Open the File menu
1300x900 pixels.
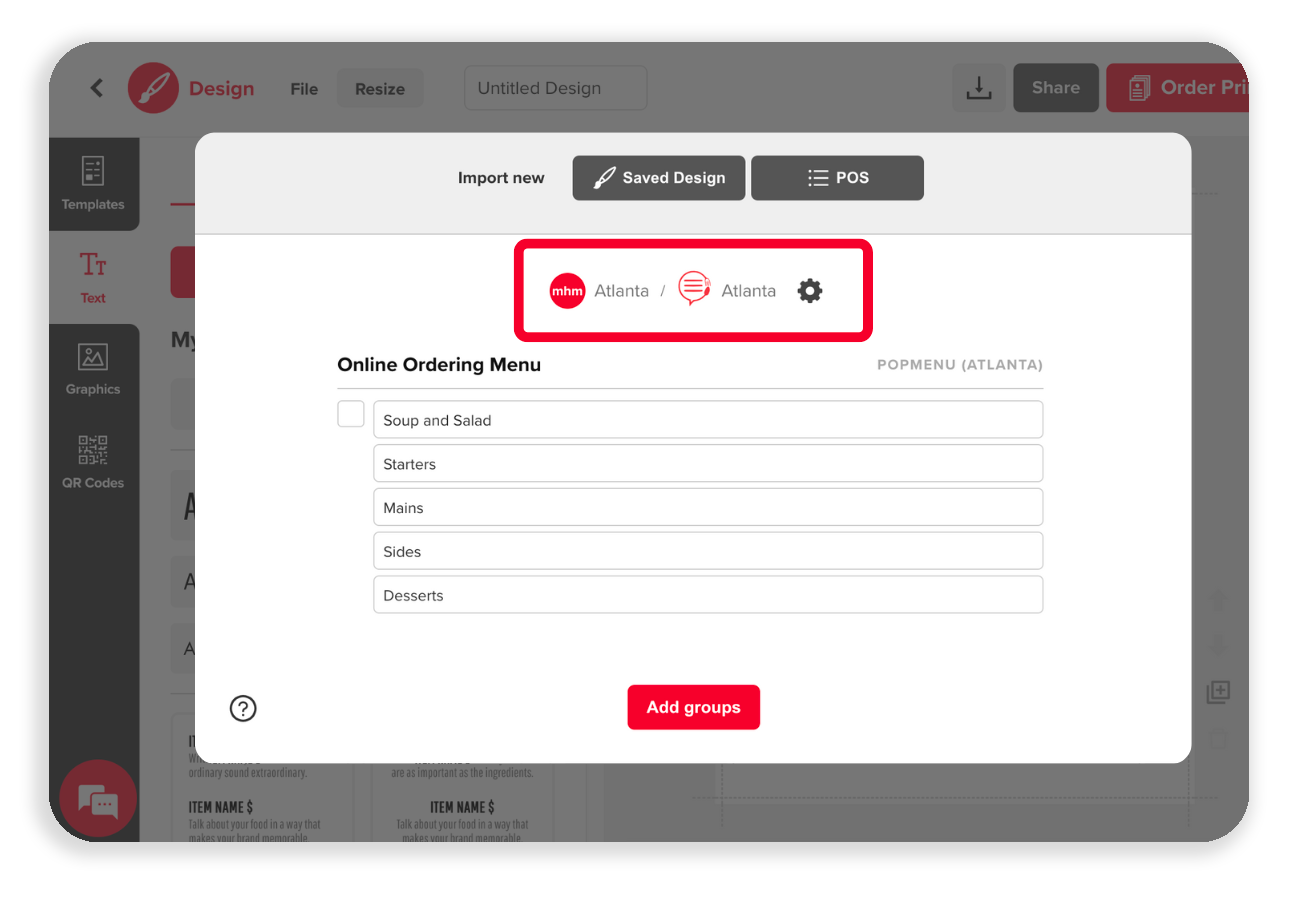304,89
